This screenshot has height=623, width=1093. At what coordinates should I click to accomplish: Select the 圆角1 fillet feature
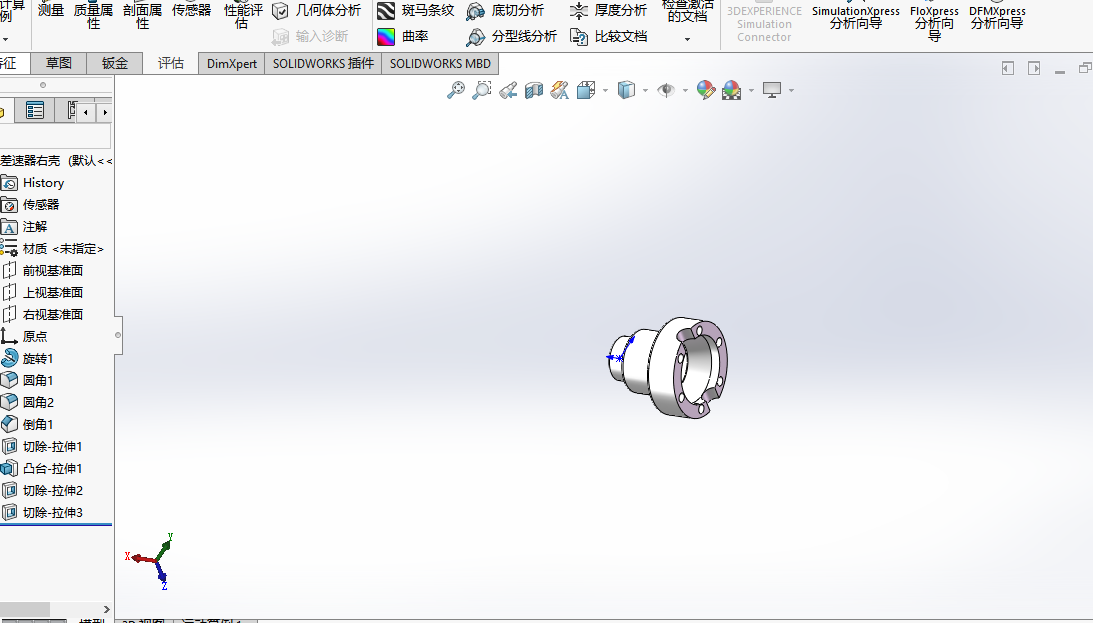[27, 380]
